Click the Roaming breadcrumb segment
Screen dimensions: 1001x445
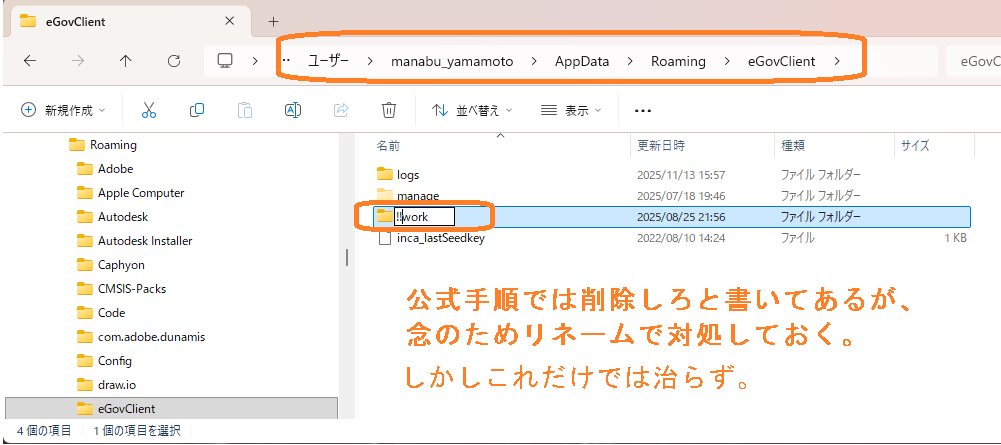(x=678, y=61)
